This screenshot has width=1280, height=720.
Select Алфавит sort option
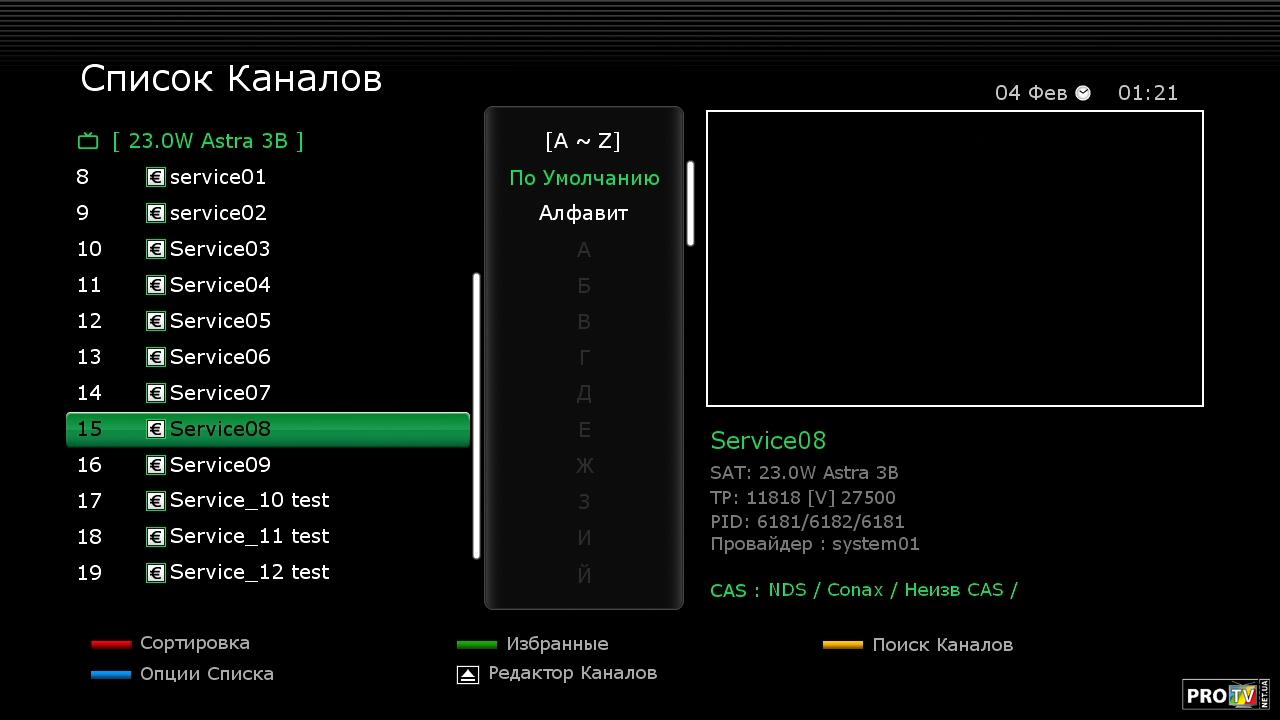point(583,213)
